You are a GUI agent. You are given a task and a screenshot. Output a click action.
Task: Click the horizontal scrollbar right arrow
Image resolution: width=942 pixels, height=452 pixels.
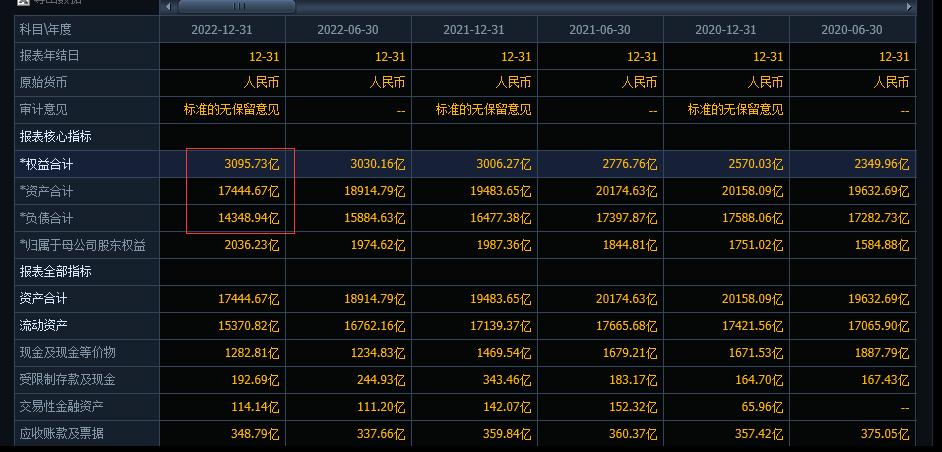click(909, 7)
